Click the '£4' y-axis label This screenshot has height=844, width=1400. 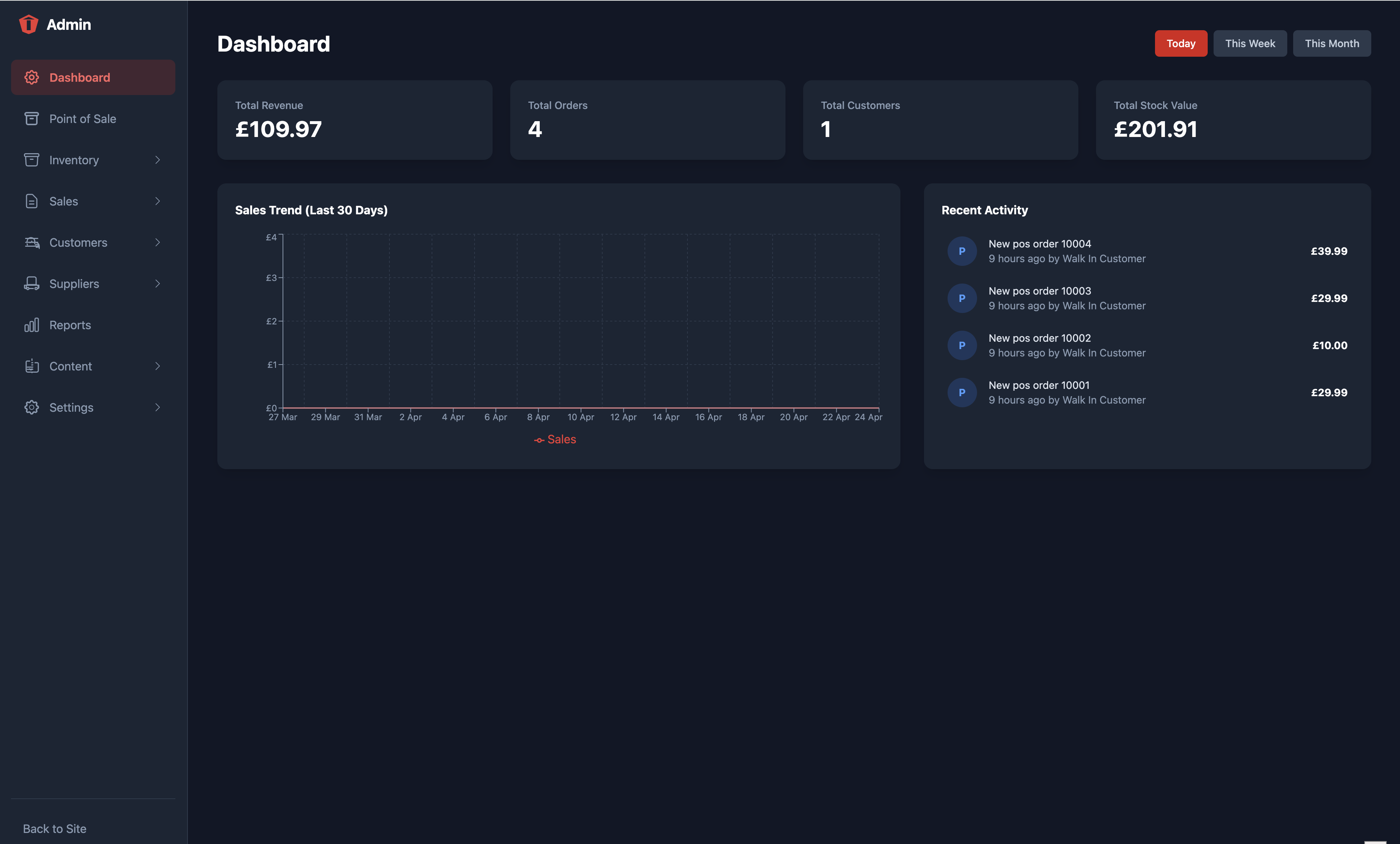coord(271,238)
